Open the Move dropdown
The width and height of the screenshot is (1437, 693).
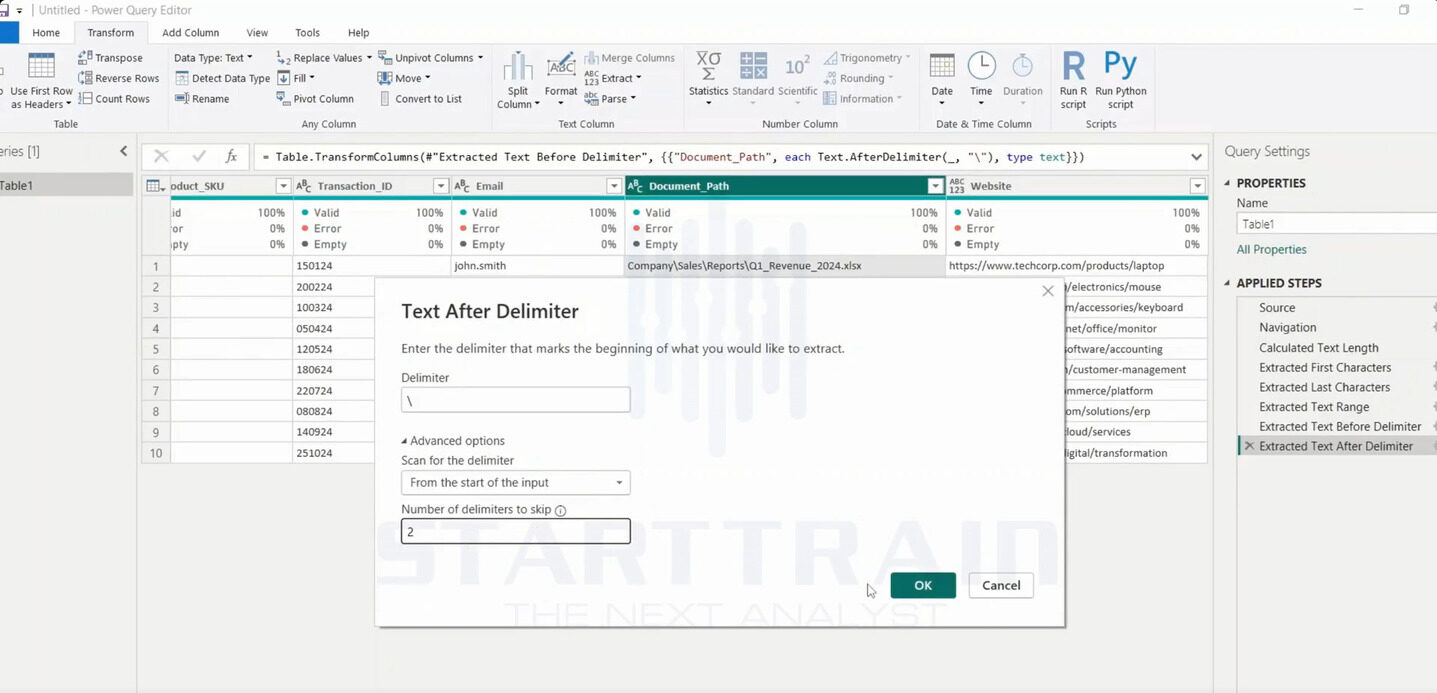pyautogui.click(x=404, y=78)
